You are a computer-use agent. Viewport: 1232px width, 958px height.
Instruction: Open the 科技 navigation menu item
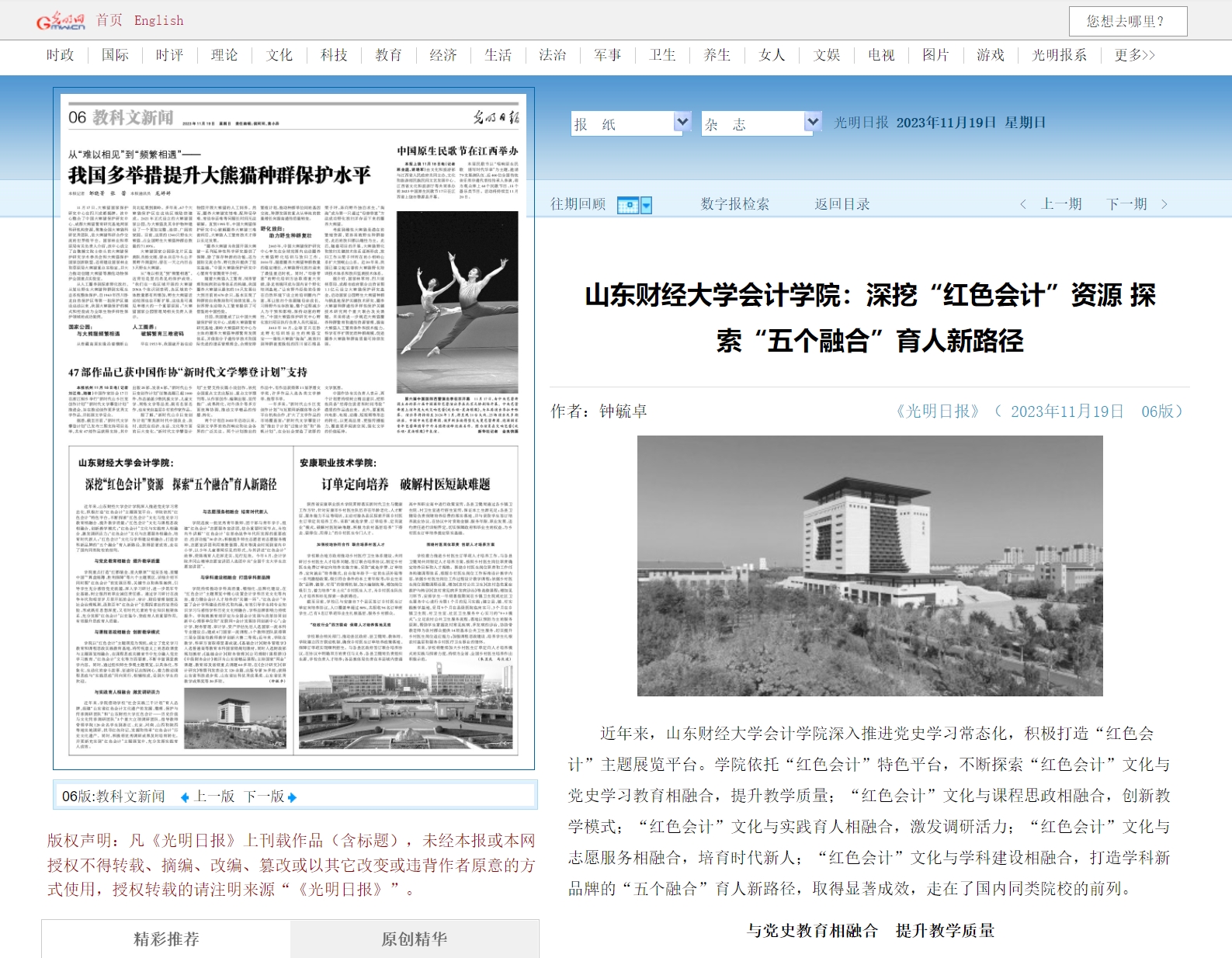(334, 55)
